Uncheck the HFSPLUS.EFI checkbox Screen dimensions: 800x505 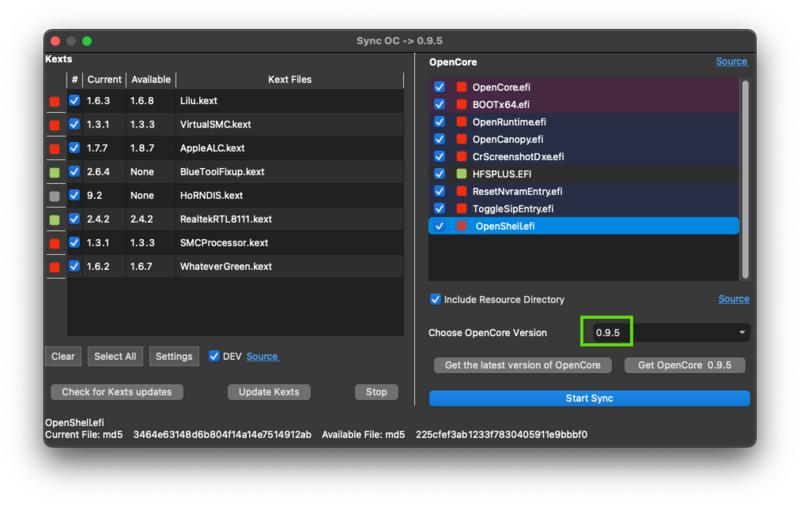tap(439, 173)
